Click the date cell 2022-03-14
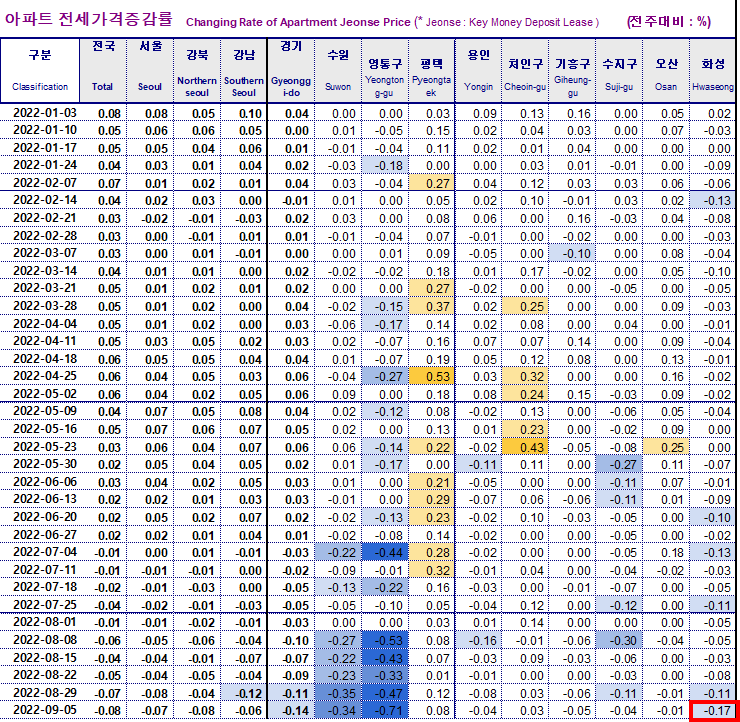The width and height of the screenshot is (740, 722). coord(45,271)
